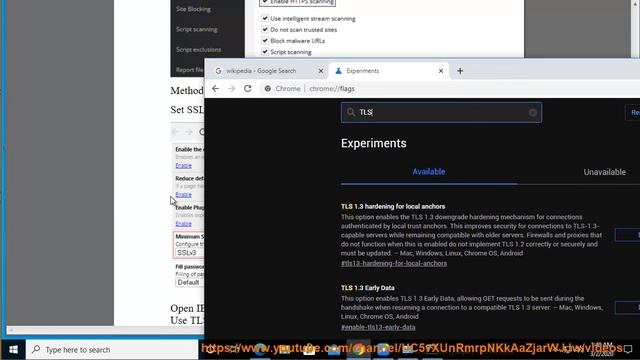
Task: Open the #tls13-hardening-for-local-anchors link
Action: point(394,263)
